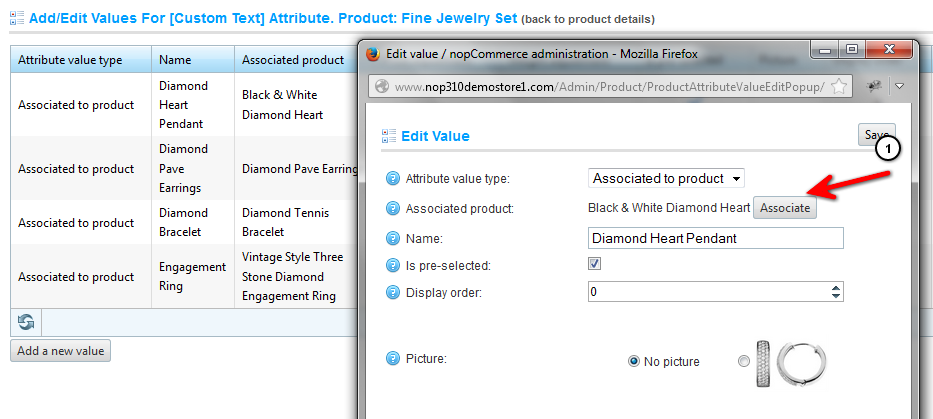933x419 pixels.
Task: Click help icon next to Attribute value type
Action: 393,179
